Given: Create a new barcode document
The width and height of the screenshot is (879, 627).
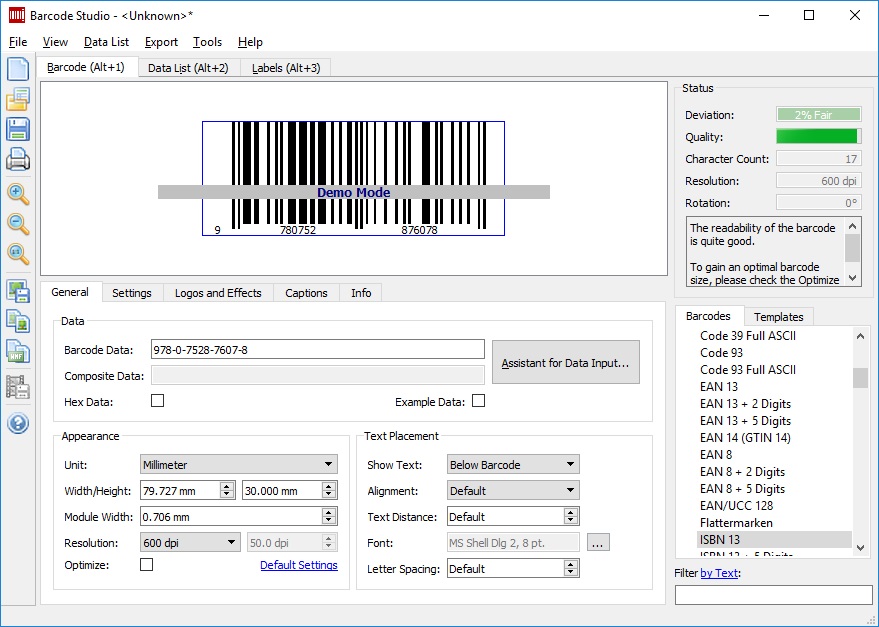Looking at the screenshot, I should click(18, 68).
